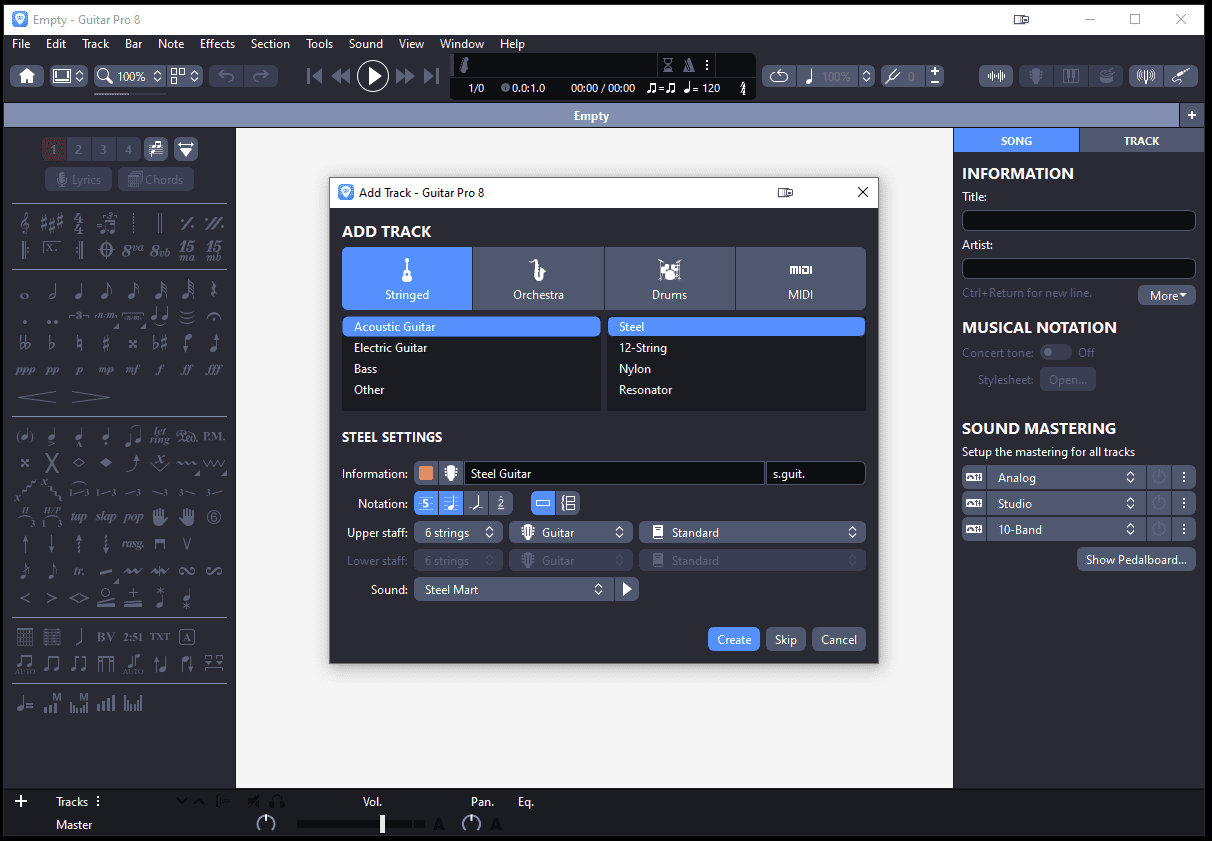Toggle slash notation button in dialog

pyautogui.click(x=476, y=503)
